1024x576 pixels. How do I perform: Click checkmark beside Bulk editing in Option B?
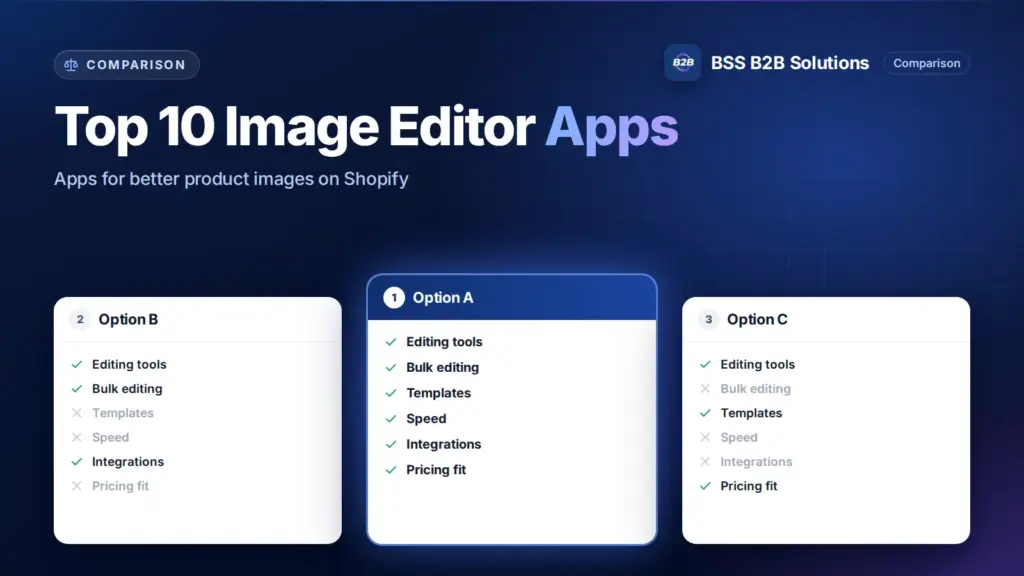[77, 389]
